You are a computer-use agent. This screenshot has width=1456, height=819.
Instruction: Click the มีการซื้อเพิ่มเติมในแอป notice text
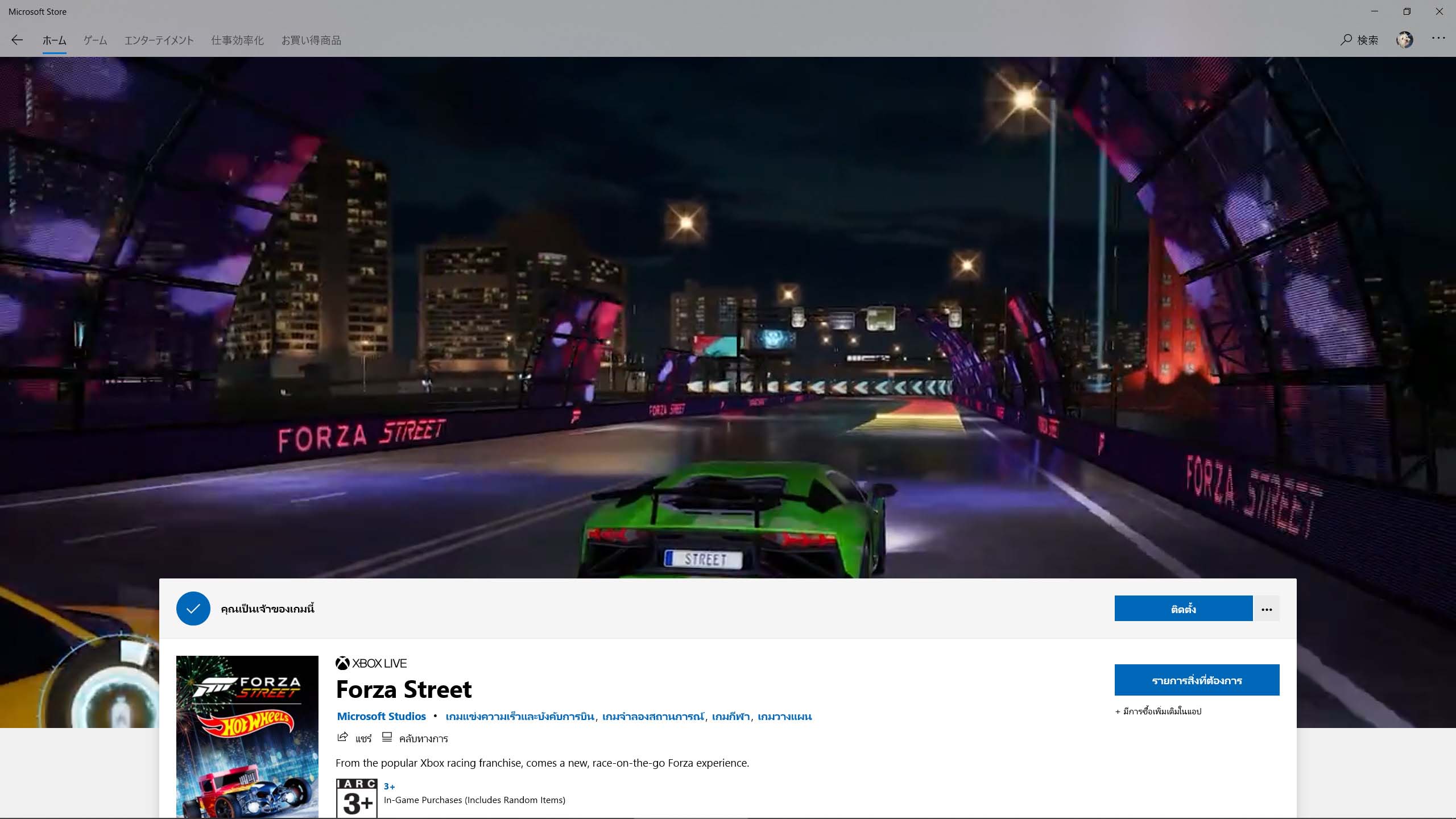pos(1159,712)
